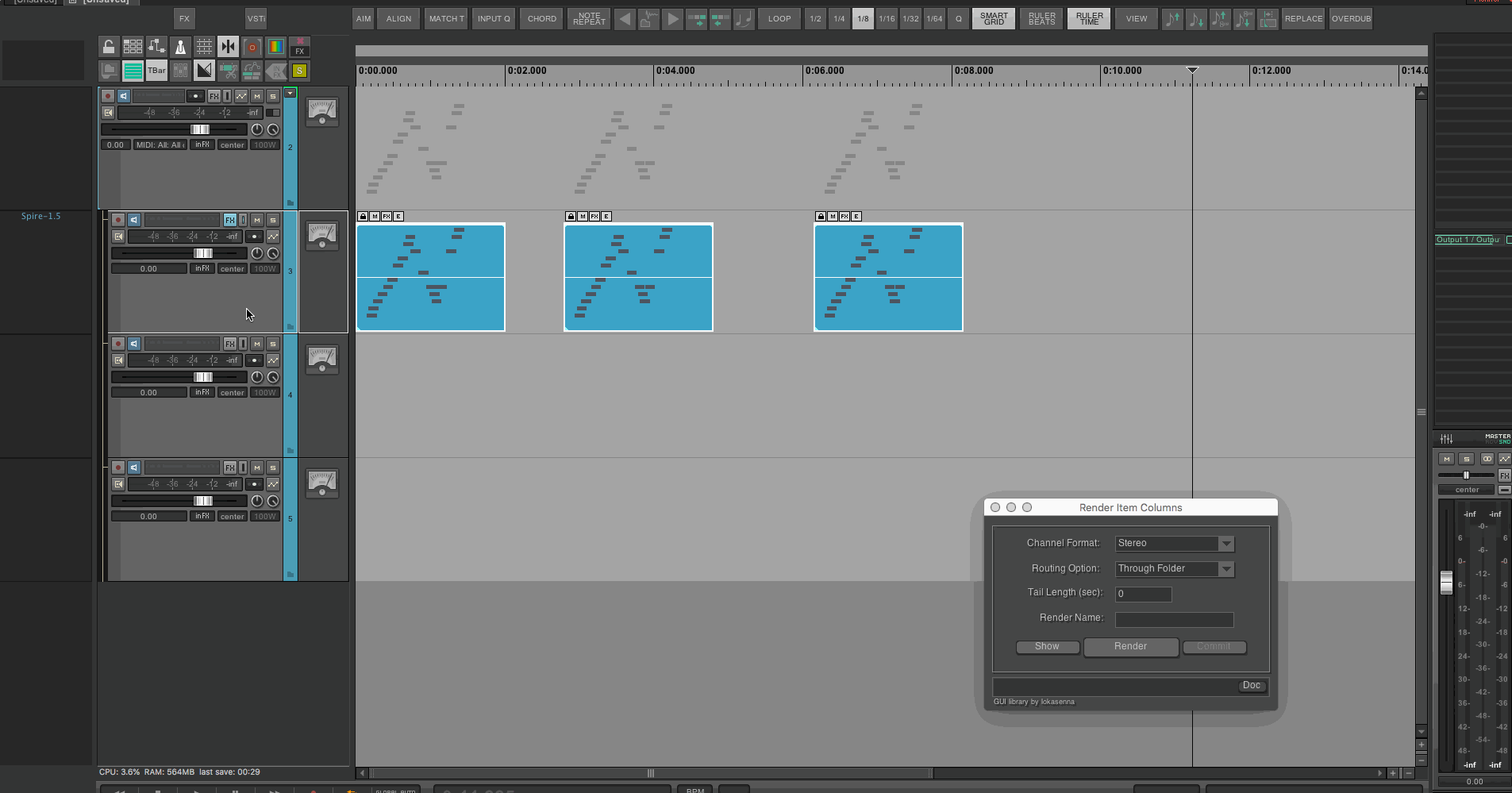Click the grid lines icon in the toolbar
The height and width of the screenshot is (793, 1512).
coord(204,47)
